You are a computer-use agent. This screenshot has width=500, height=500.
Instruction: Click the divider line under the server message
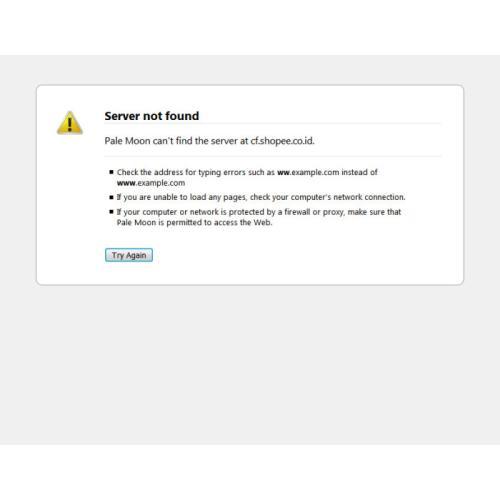point(272,156)
